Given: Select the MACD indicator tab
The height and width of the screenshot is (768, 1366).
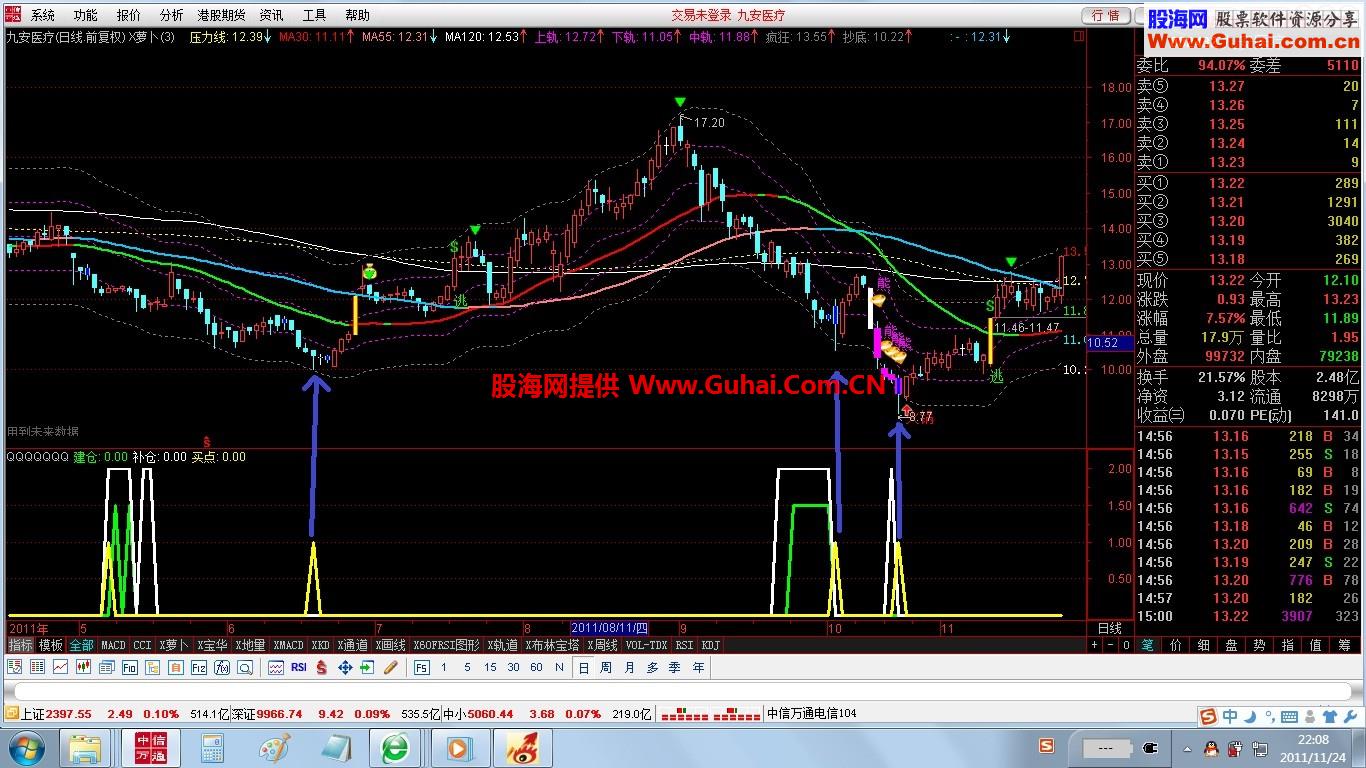Looking at the screenshot, I should click(x=113, y=645).
